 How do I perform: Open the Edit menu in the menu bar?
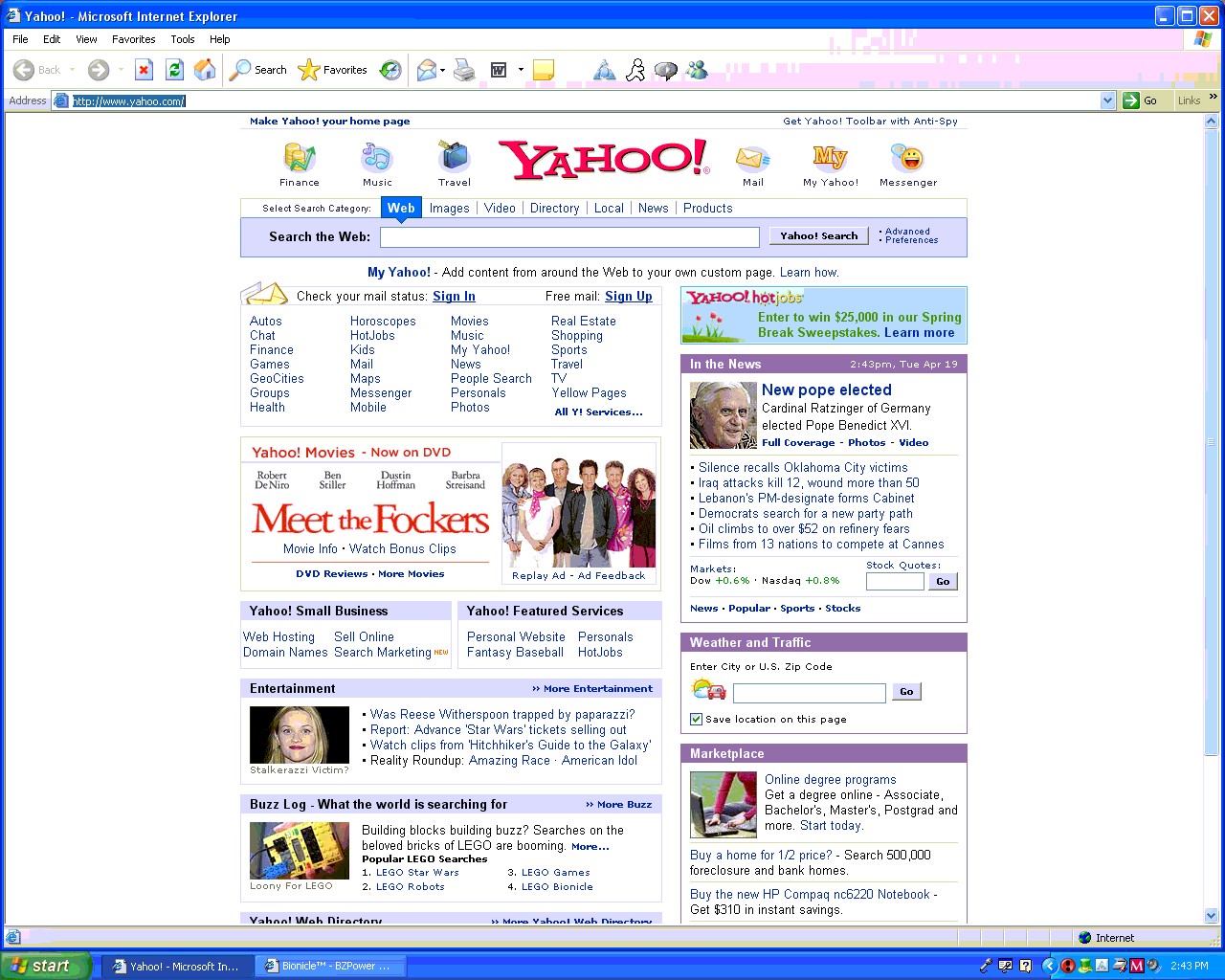pos(52,39)
